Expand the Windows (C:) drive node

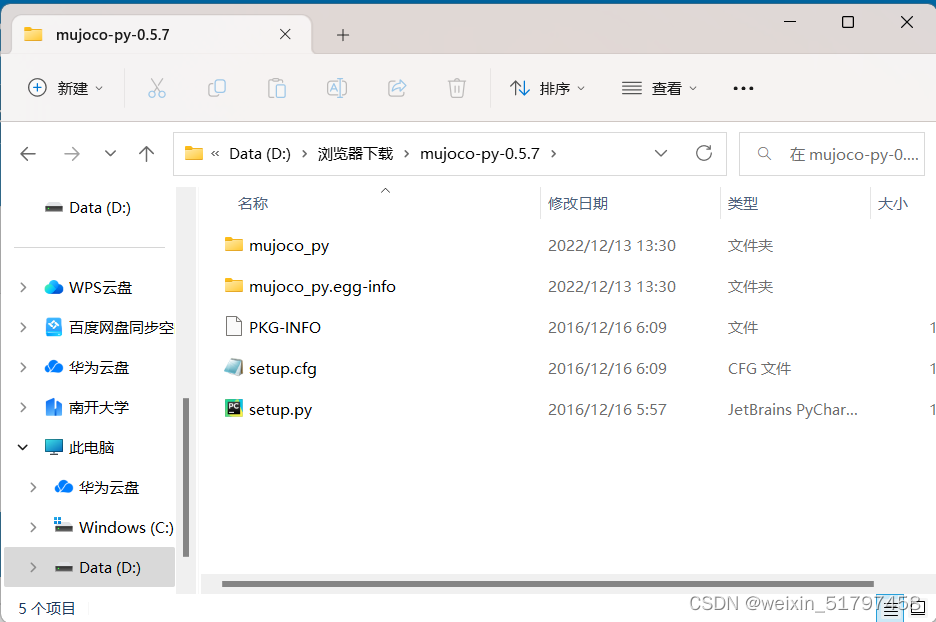point(33,527)
